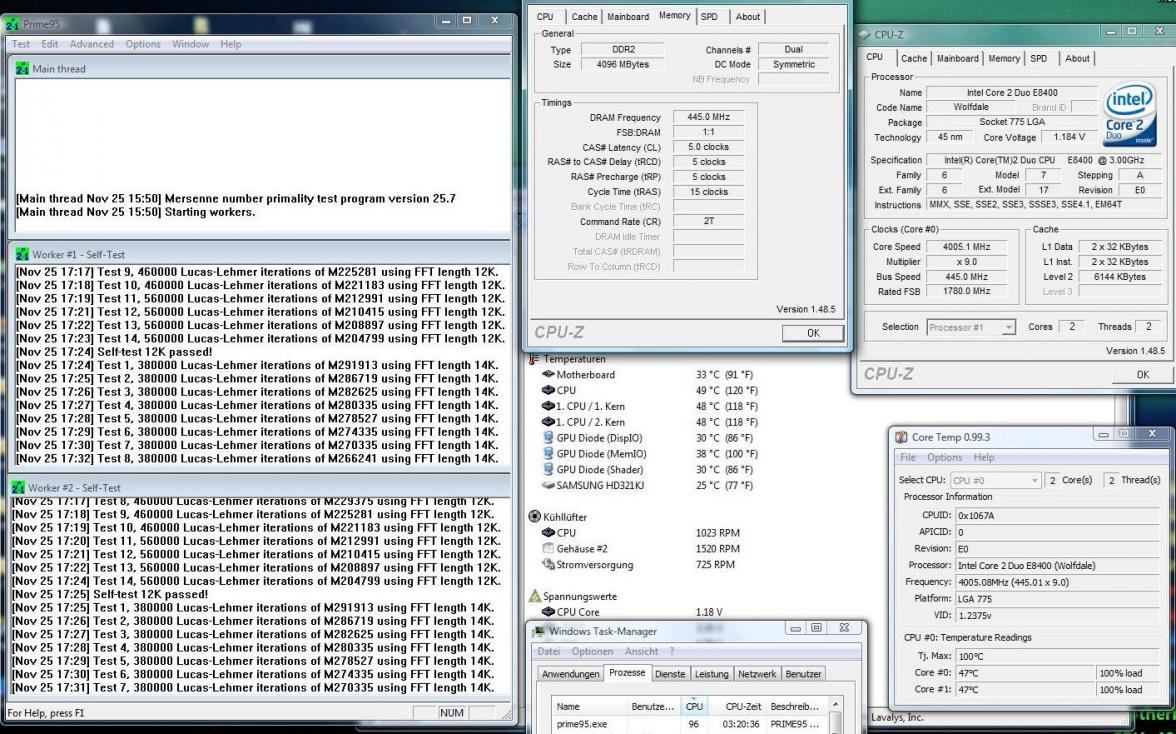The height and width of the screenshot is (734, 1176).
Task: Click the Starting workers line in Main thread
Action: (x=136, y=212)
